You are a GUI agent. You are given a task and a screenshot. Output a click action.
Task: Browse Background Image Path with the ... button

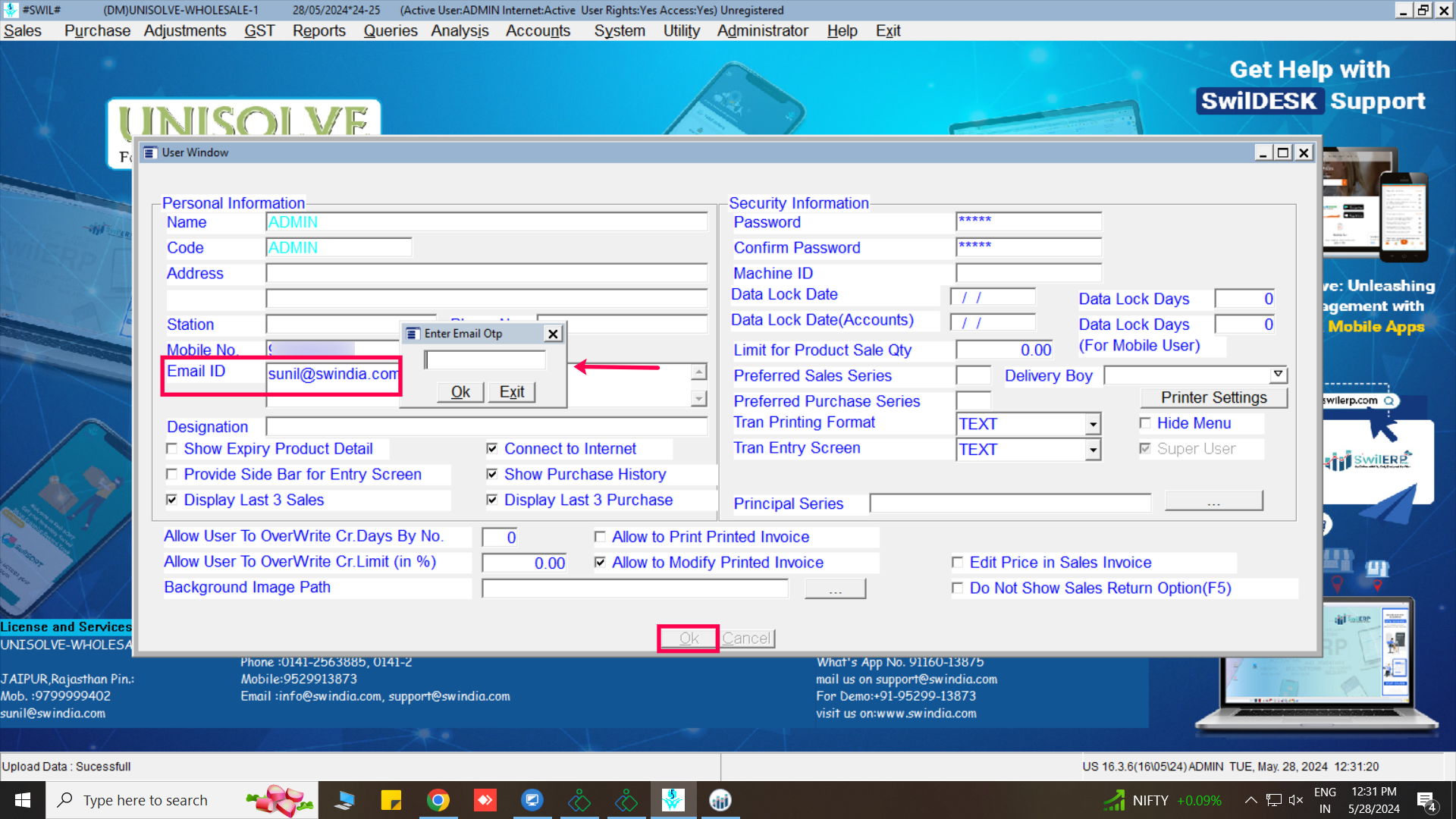click(x=835, y=588)
